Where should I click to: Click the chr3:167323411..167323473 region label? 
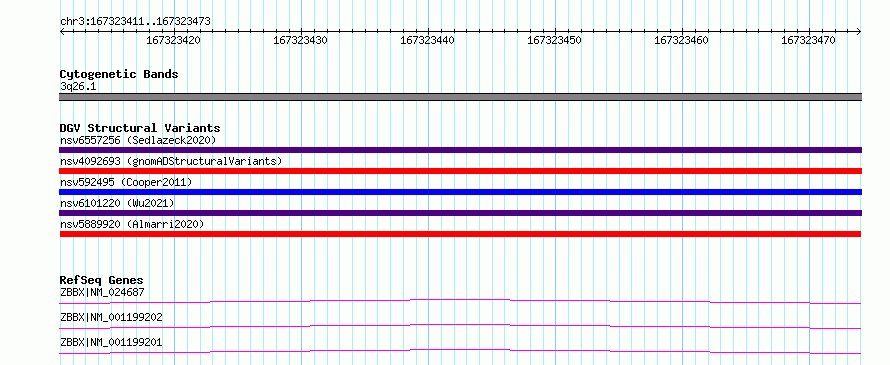tap(136, 21)
